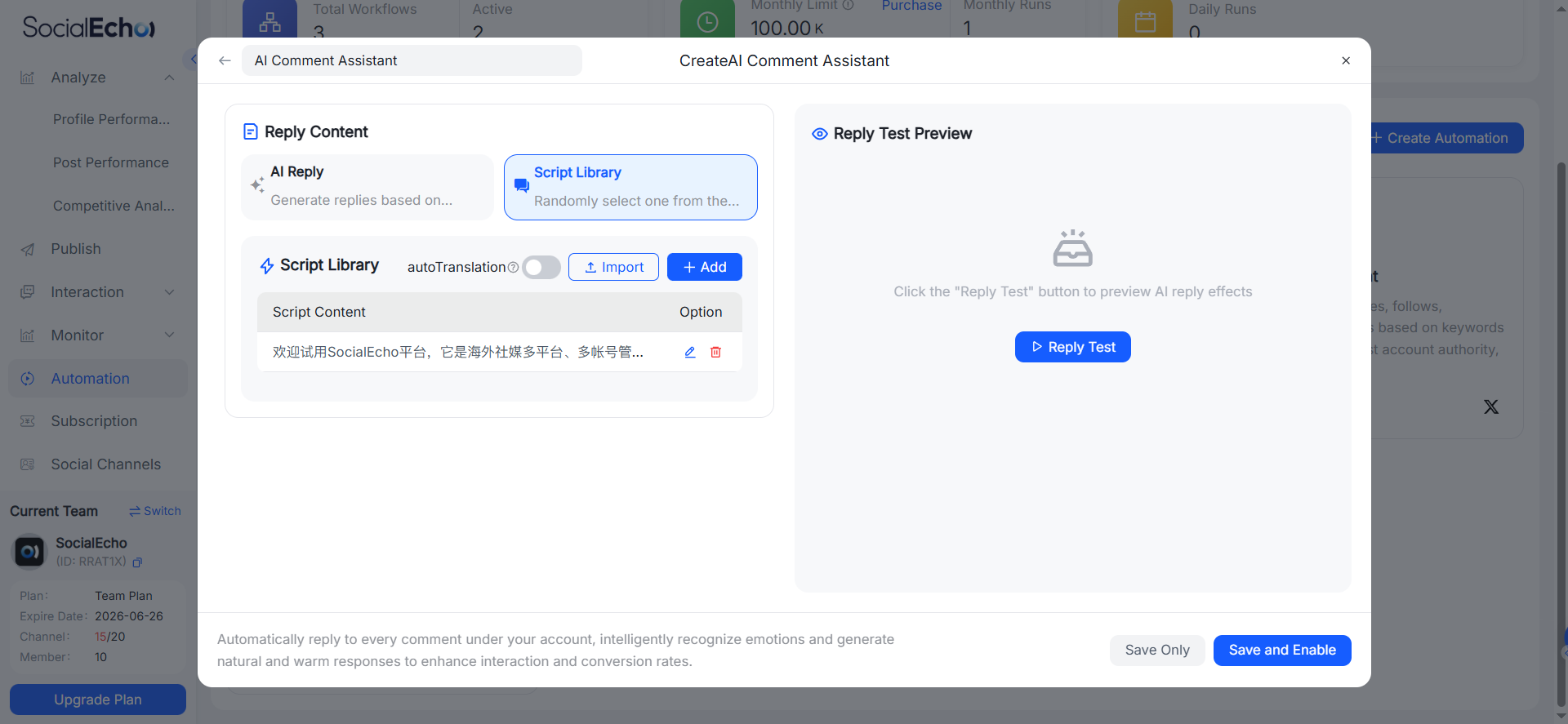Click the empty preview inbox icon
Image resolution: width=1568 pixels, height=724 pixels.
[x=1073, y=248]
